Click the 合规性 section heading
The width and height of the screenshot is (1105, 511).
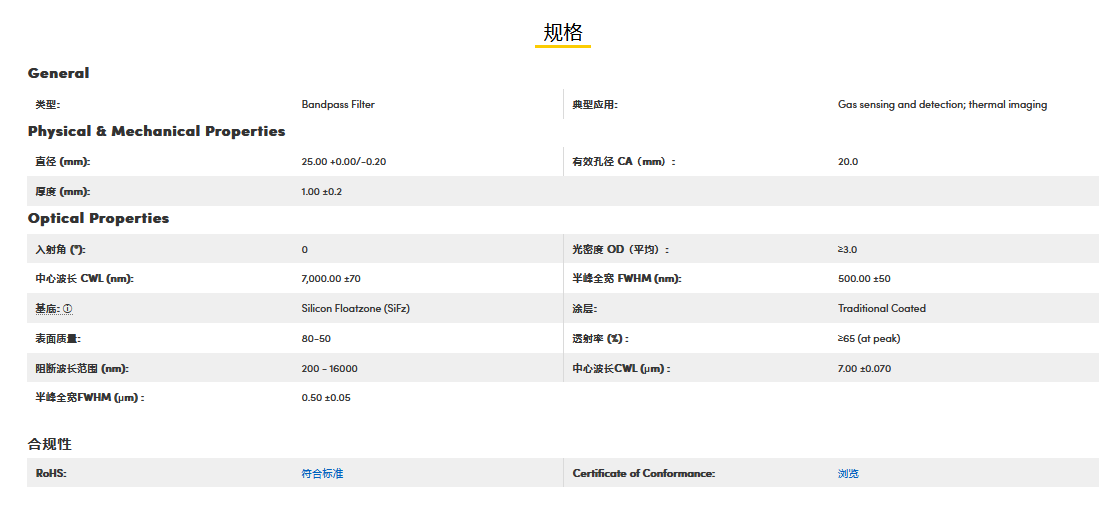click(49, 444)
